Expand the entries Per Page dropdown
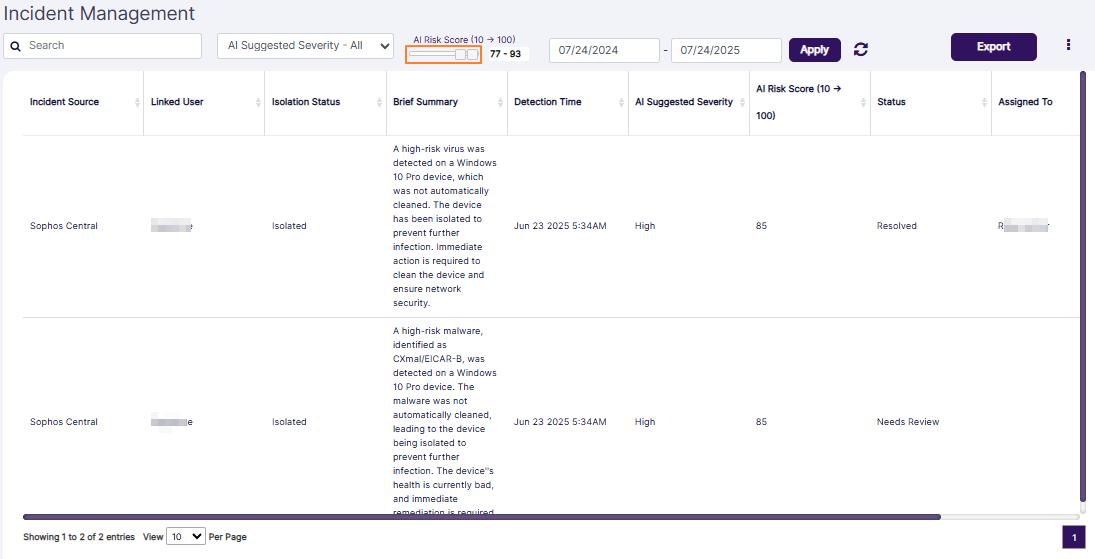This screenshot has height=559, width=1095. [x=186, y=537]
